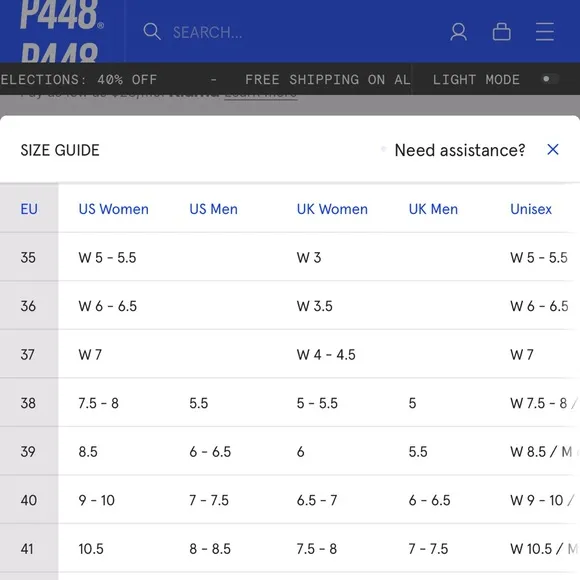This screenshot has width=580, height=580.
Task: Open the user account icon
Action: [x=458, y=32]
